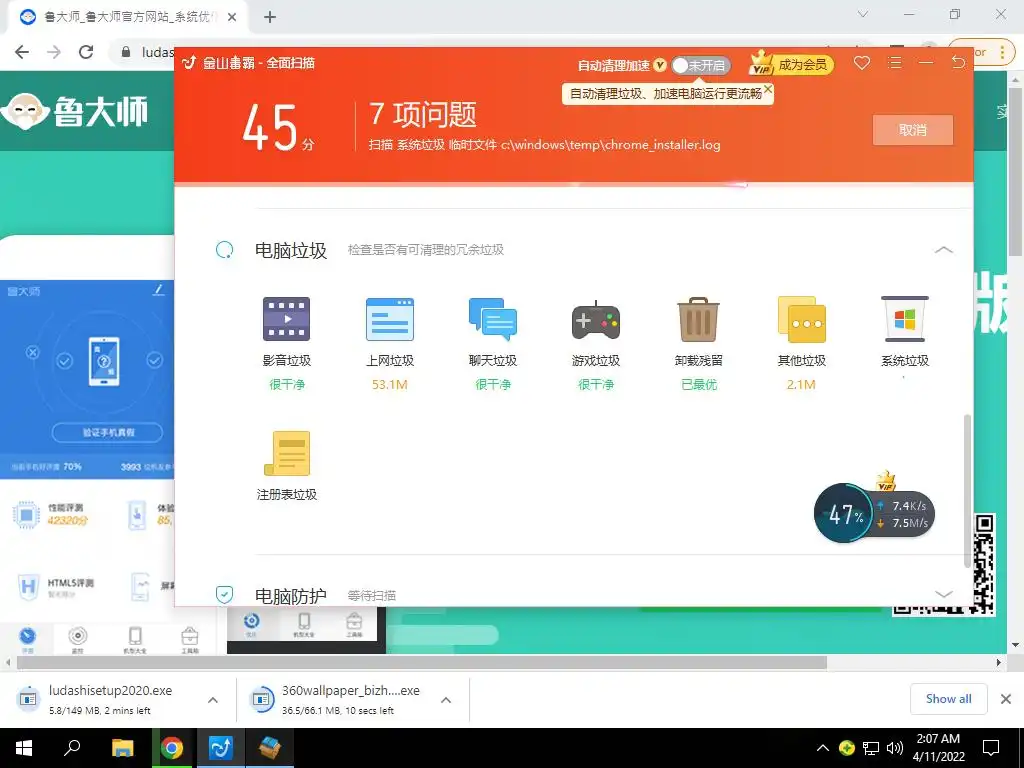Select the 卸载残留 trash bin icon
The width and height of the screenshot is (1024, 768).
(x=698, y=319)
